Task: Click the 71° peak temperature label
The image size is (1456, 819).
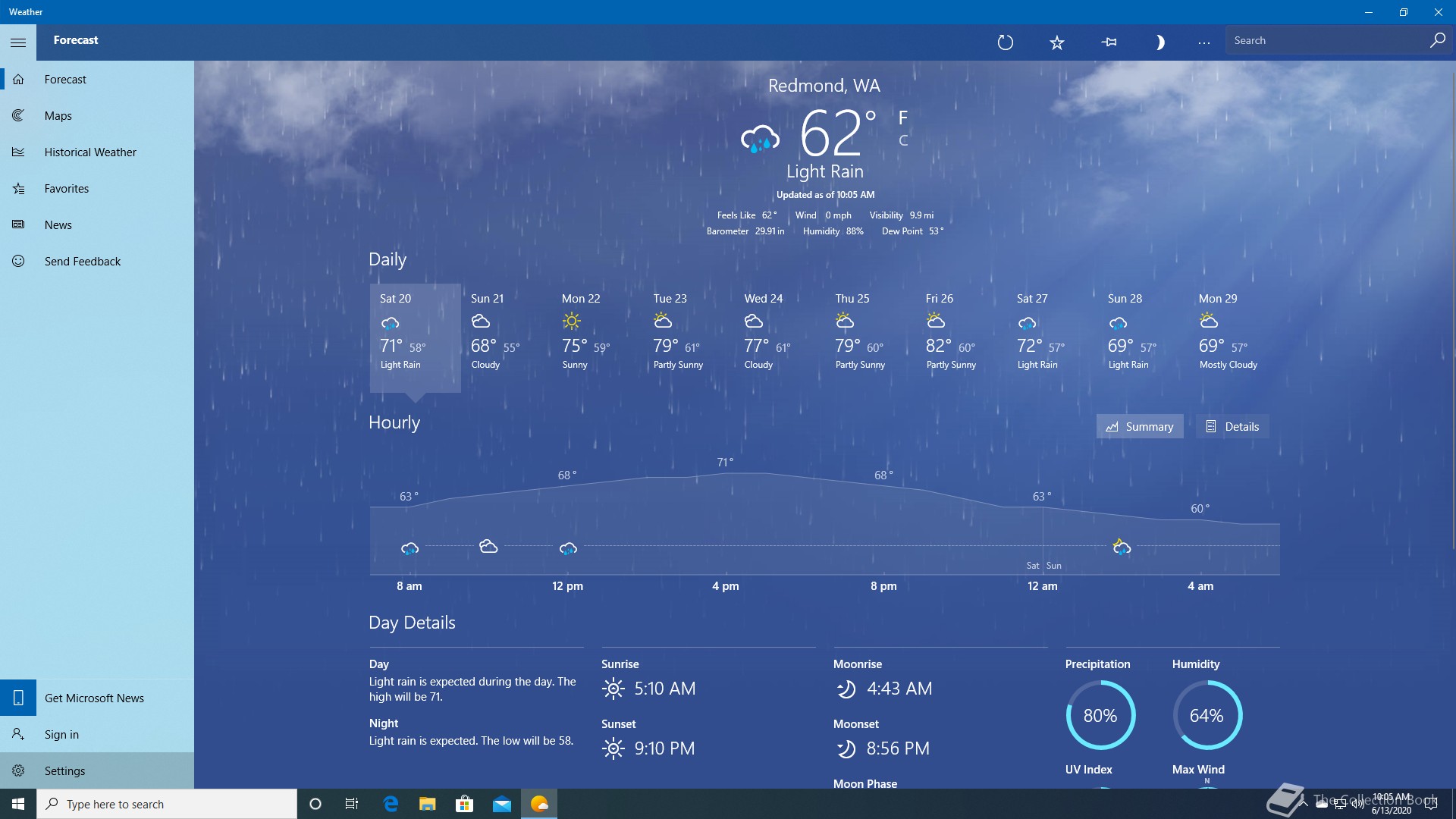Action: pos(725,462)
